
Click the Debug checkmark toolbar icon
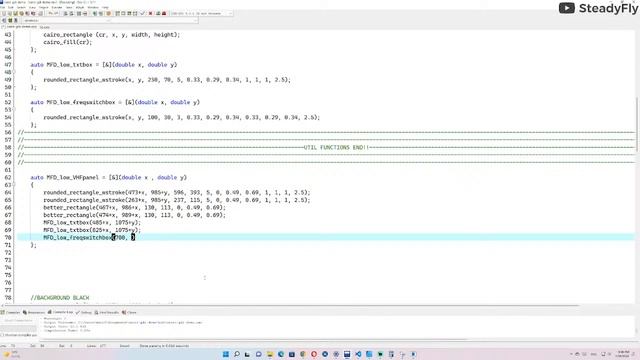pyautogui.click(x=142, y=13)
